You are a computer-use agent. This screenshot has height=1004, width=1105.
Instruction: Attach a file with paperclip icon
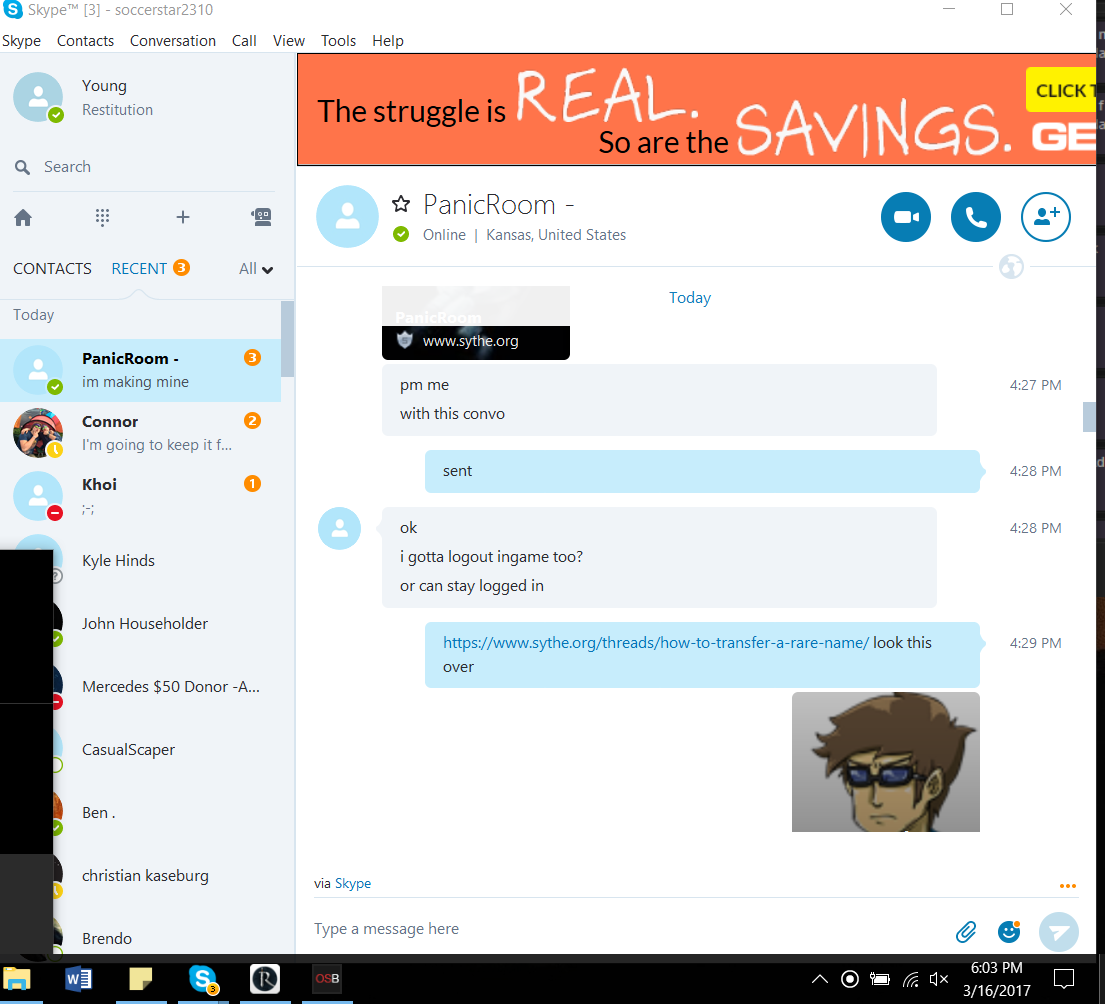pos(965,931)
